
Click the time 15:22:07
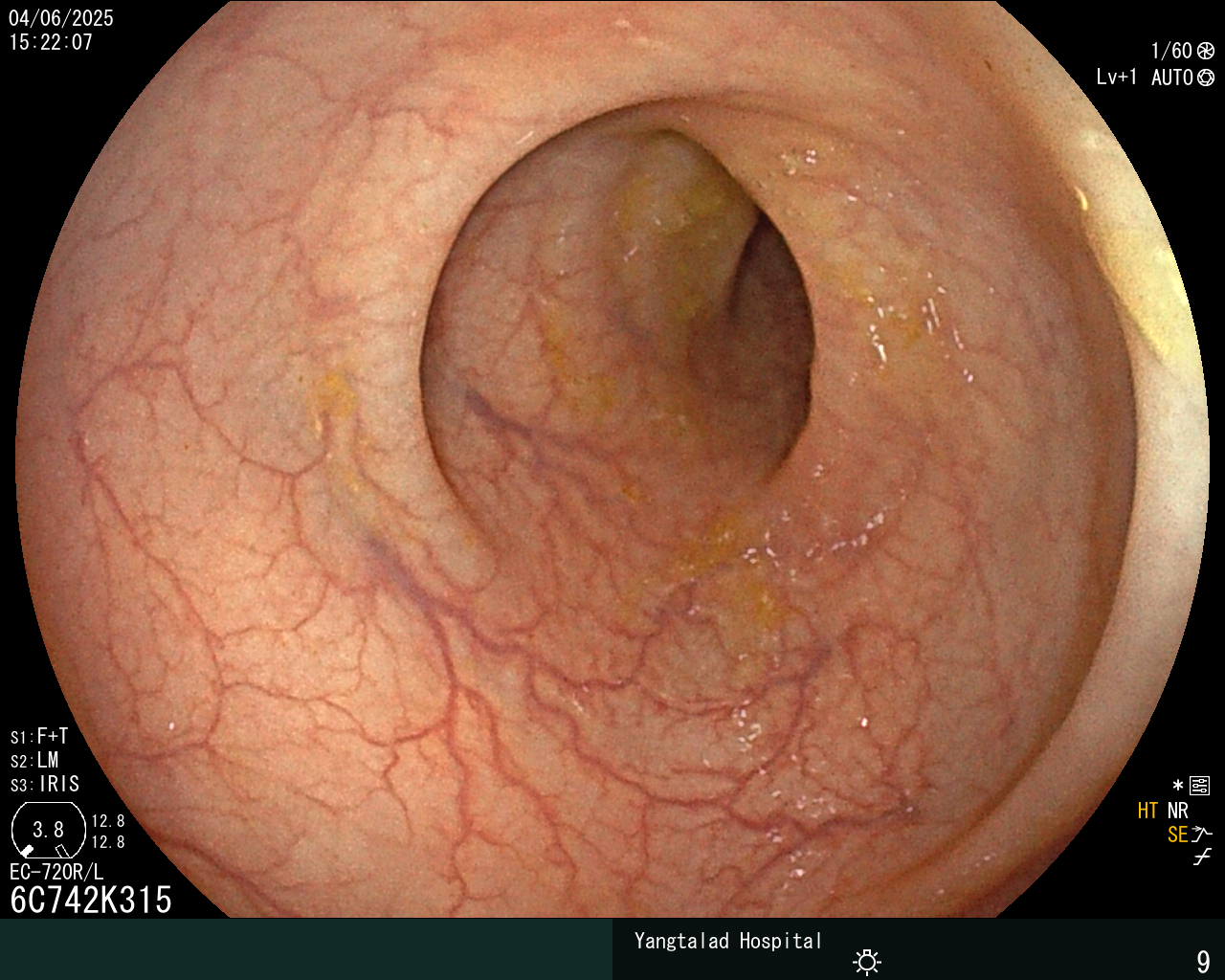pyautogui.click(x=52, y=42)
